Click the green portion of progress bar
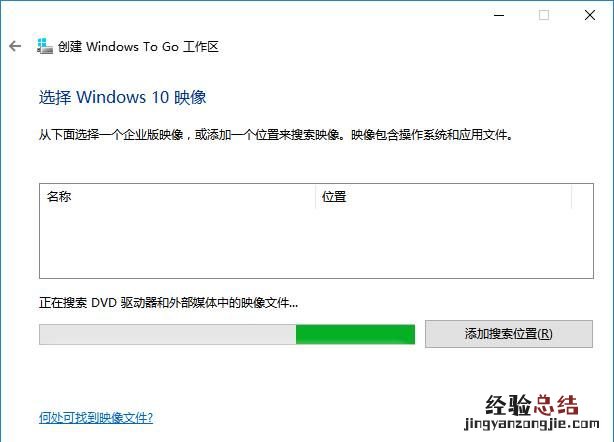Viewport: 614px width, 442px height. point(355,334)
